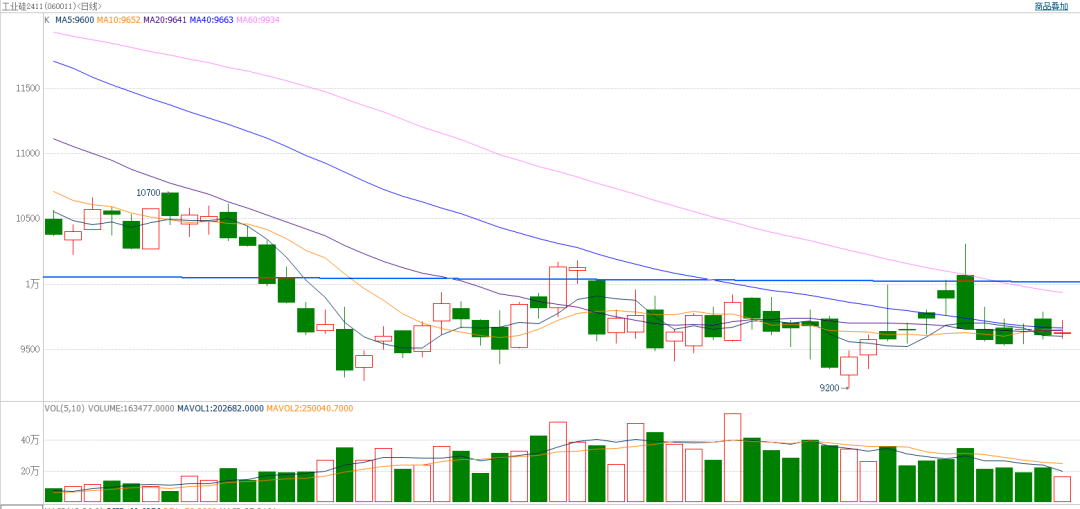
Task: Select the tall green candle marked 10700
Action: (170, 205)
